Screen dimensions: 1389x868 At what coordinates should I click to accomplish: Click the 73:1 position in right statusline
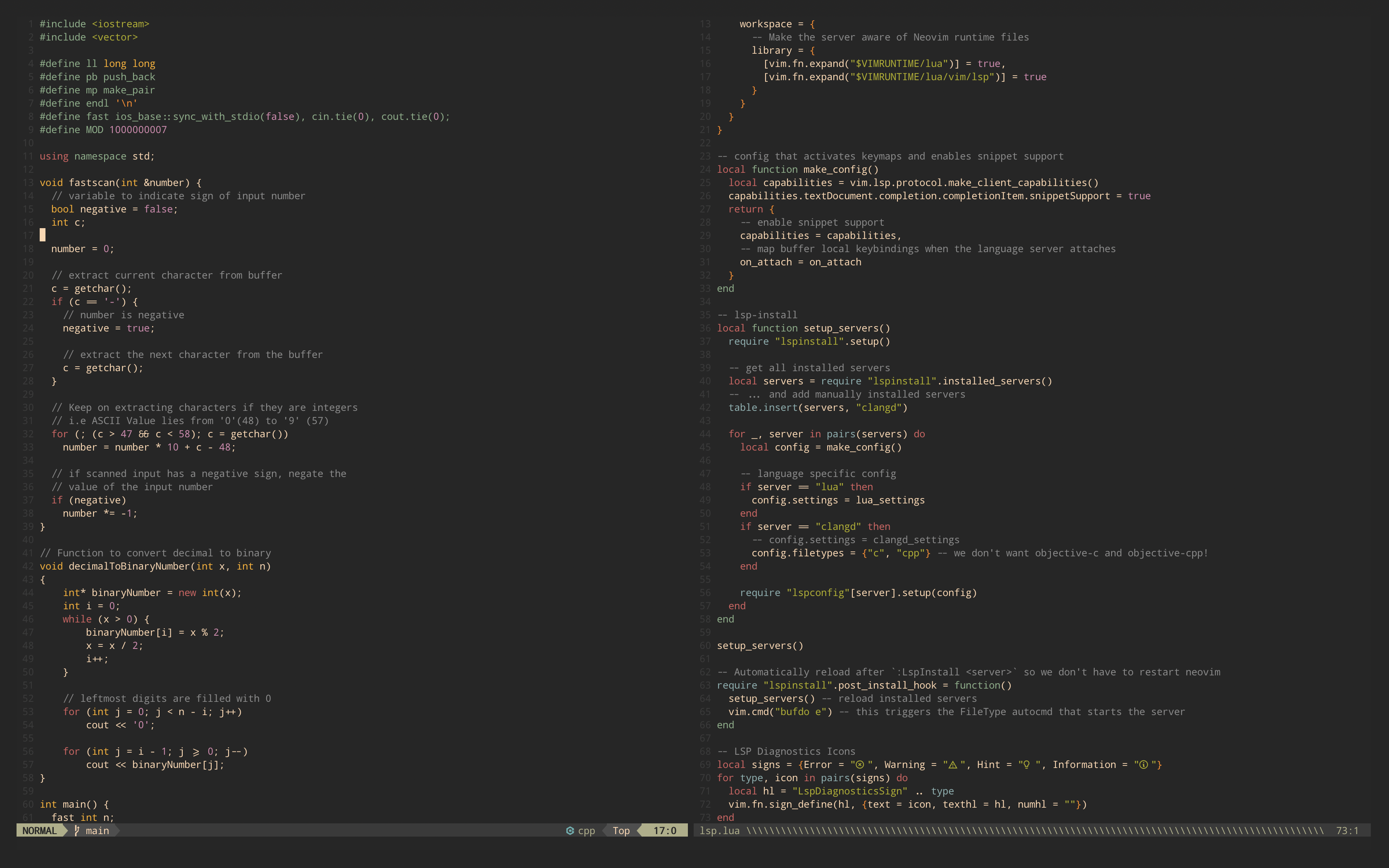point(1347,831)
